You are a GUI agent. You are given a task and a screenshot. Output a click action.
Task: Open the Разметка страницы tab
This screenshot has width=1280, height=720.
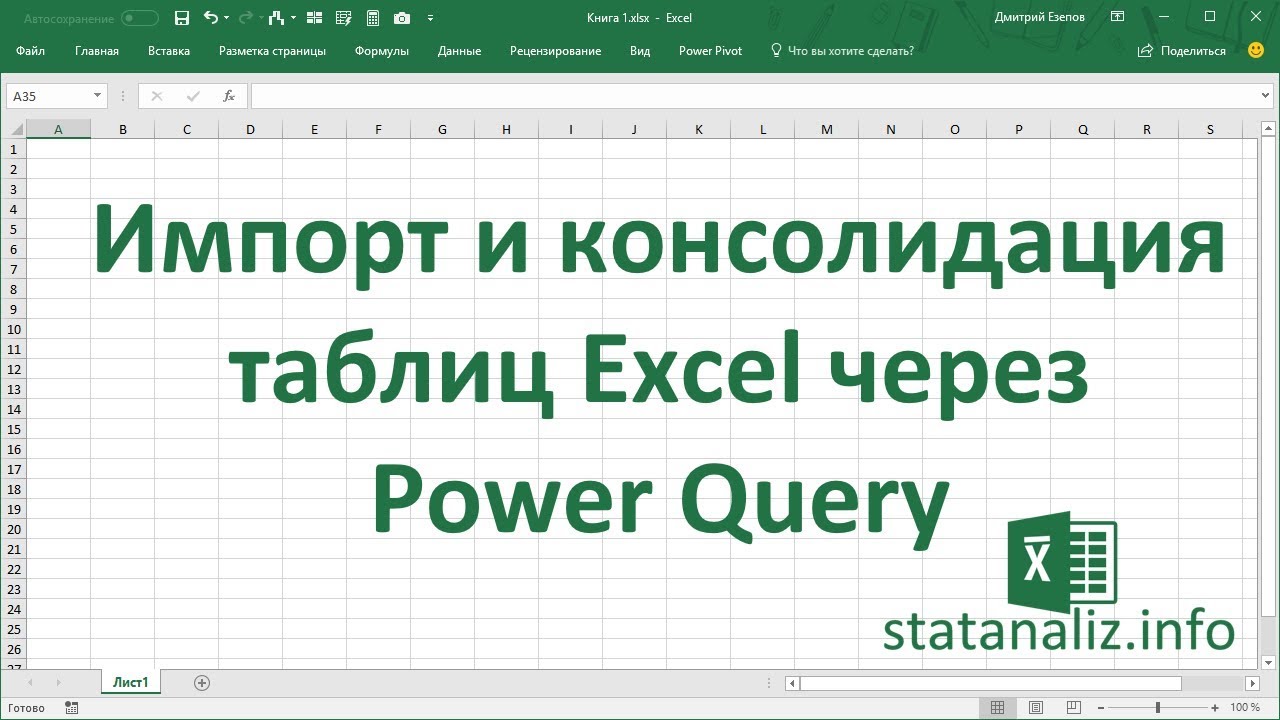pos(272,51)
